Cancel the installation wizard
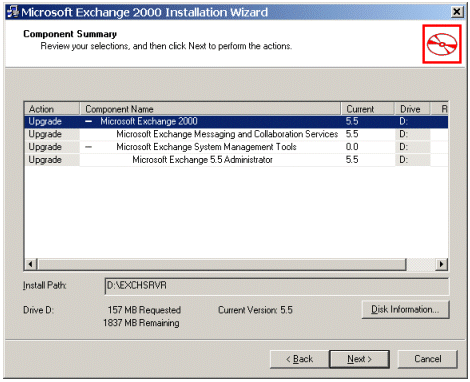 (428, 359)
